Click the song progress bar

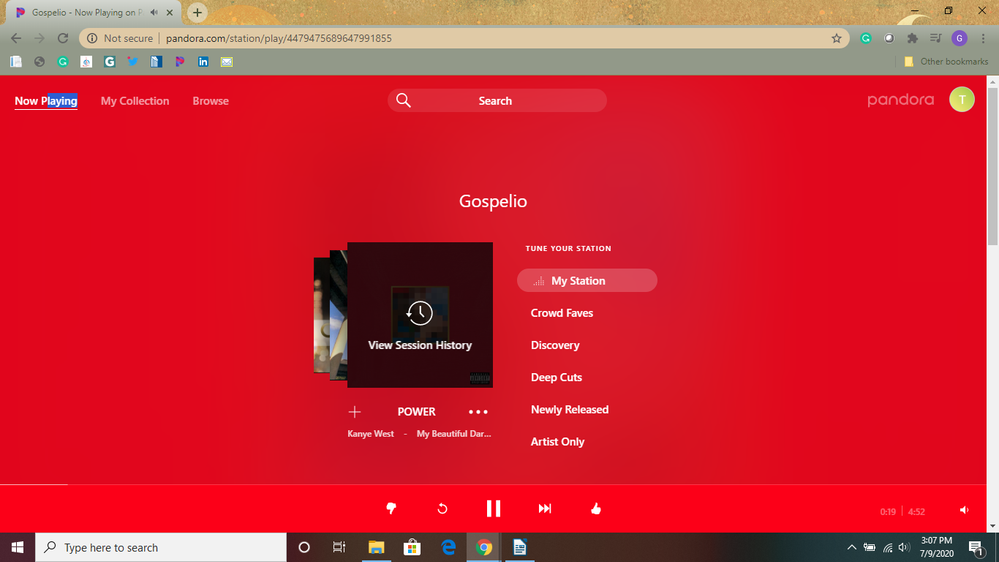[493, 484]
